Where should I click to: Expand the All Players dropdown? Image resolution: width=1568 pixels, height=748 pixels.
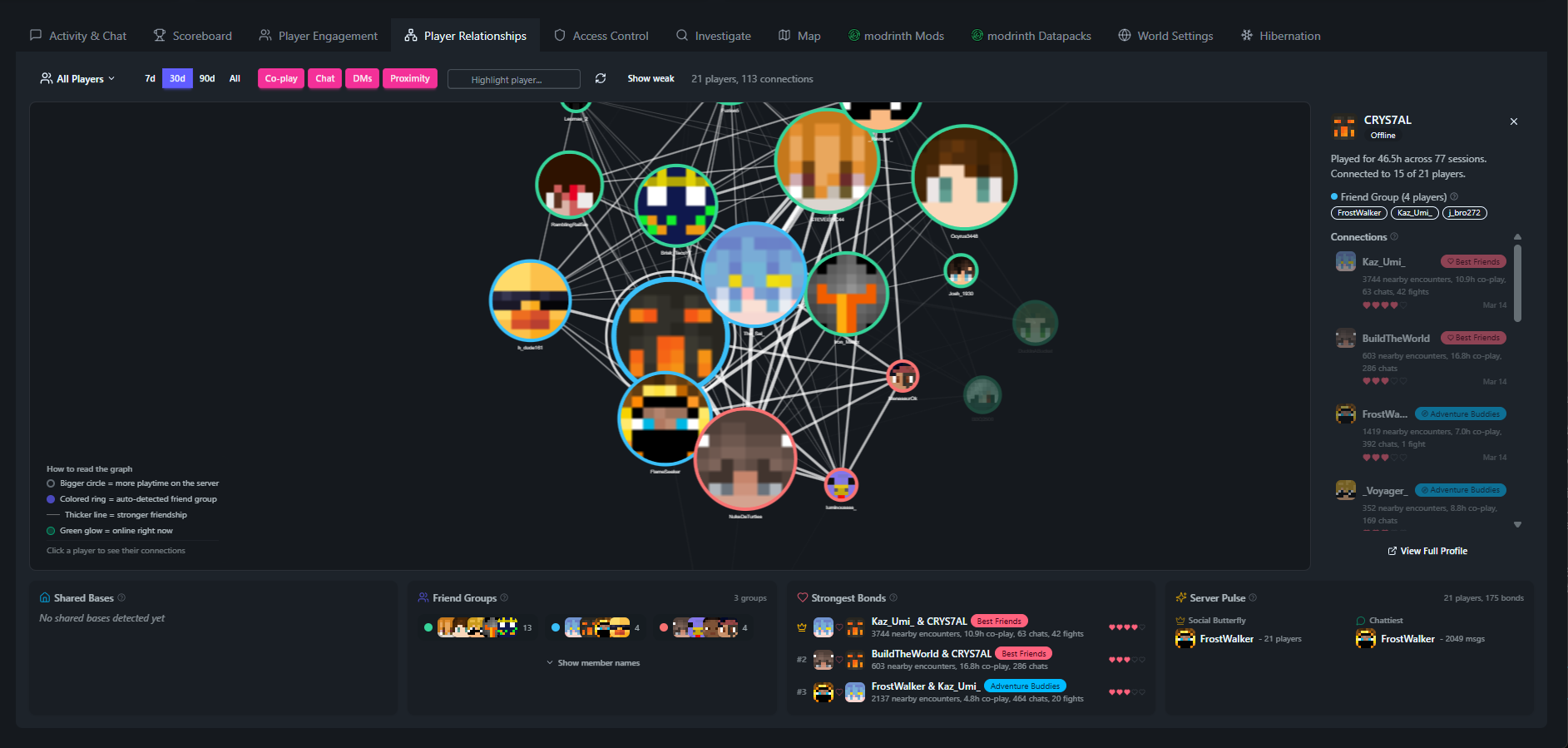pos(77,79)
